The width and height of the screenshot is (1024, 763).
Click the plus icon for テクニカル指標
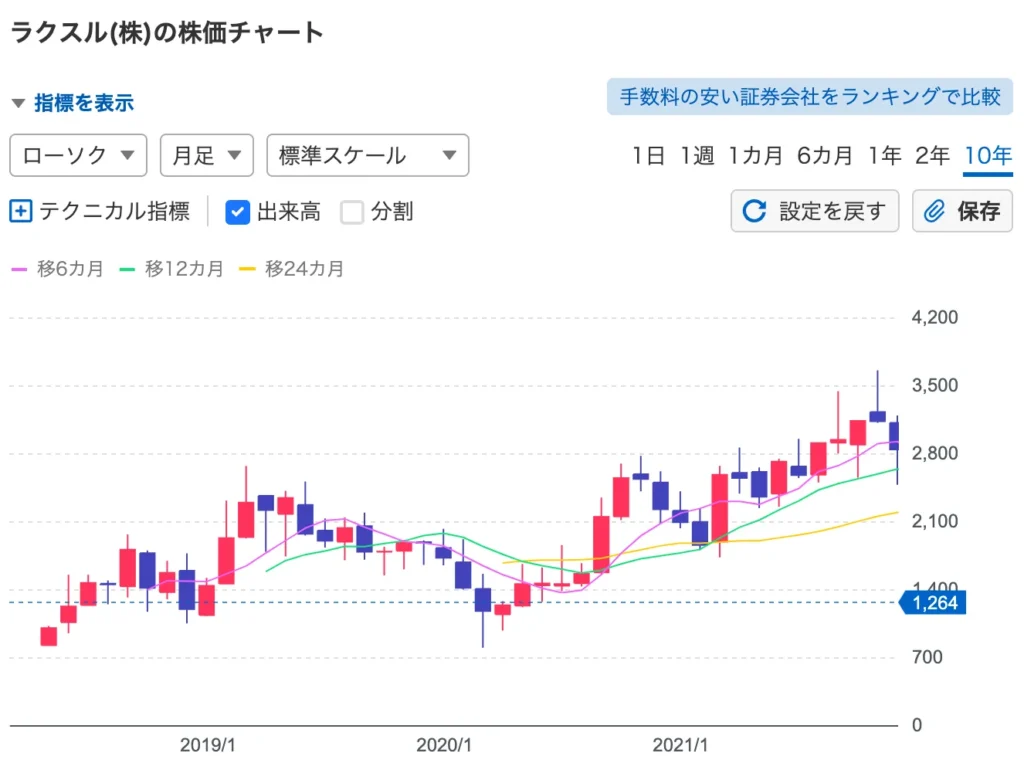21,211
